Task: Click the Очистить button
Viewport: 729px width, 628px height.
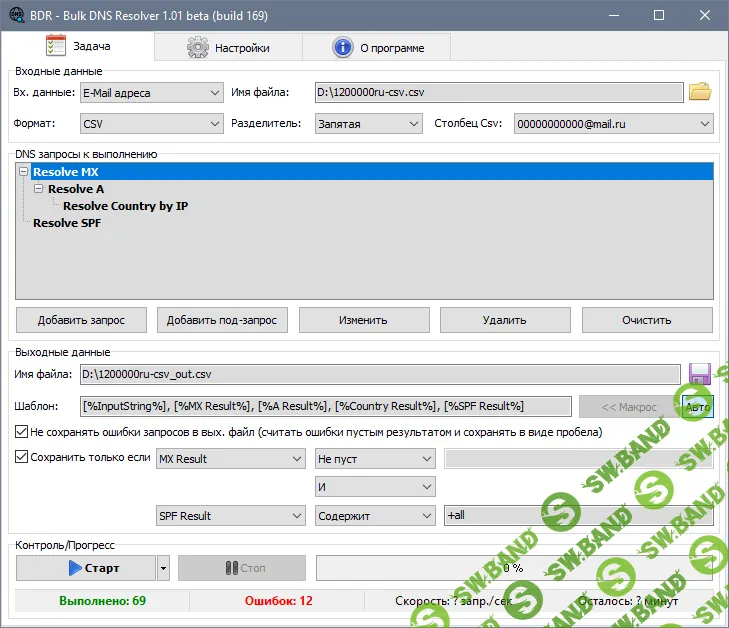Action: tap(647, 320)
